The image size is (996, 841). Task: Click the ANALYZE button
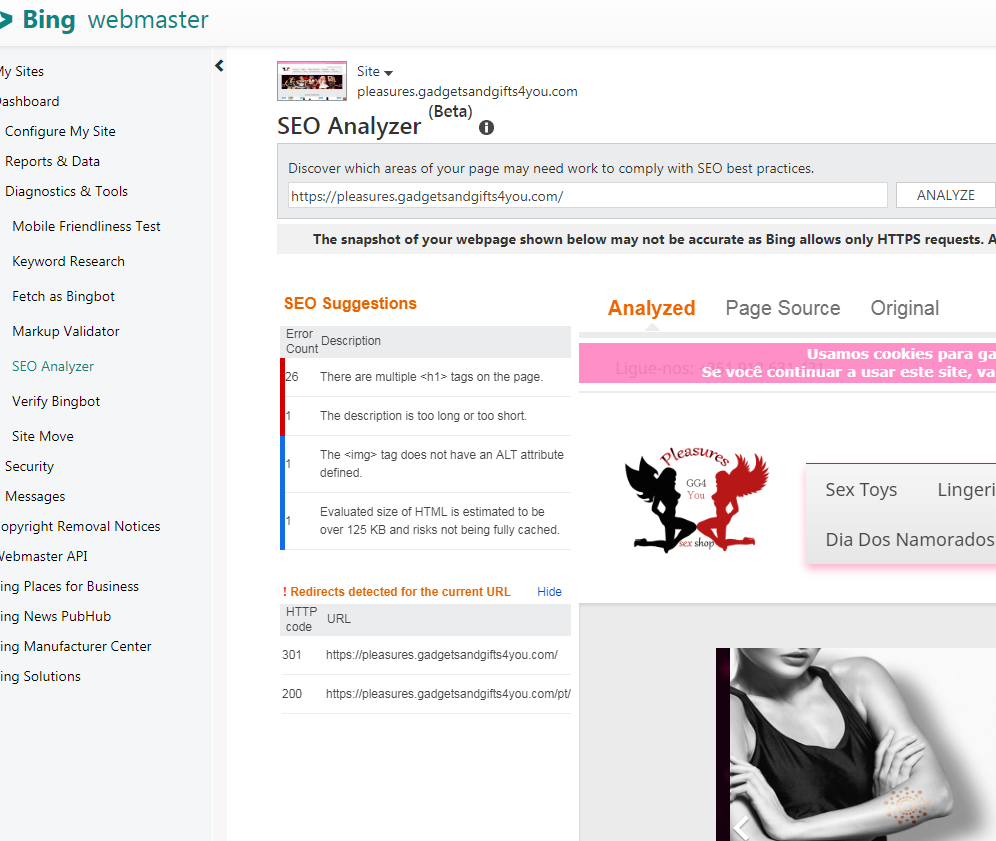point(945,195)
